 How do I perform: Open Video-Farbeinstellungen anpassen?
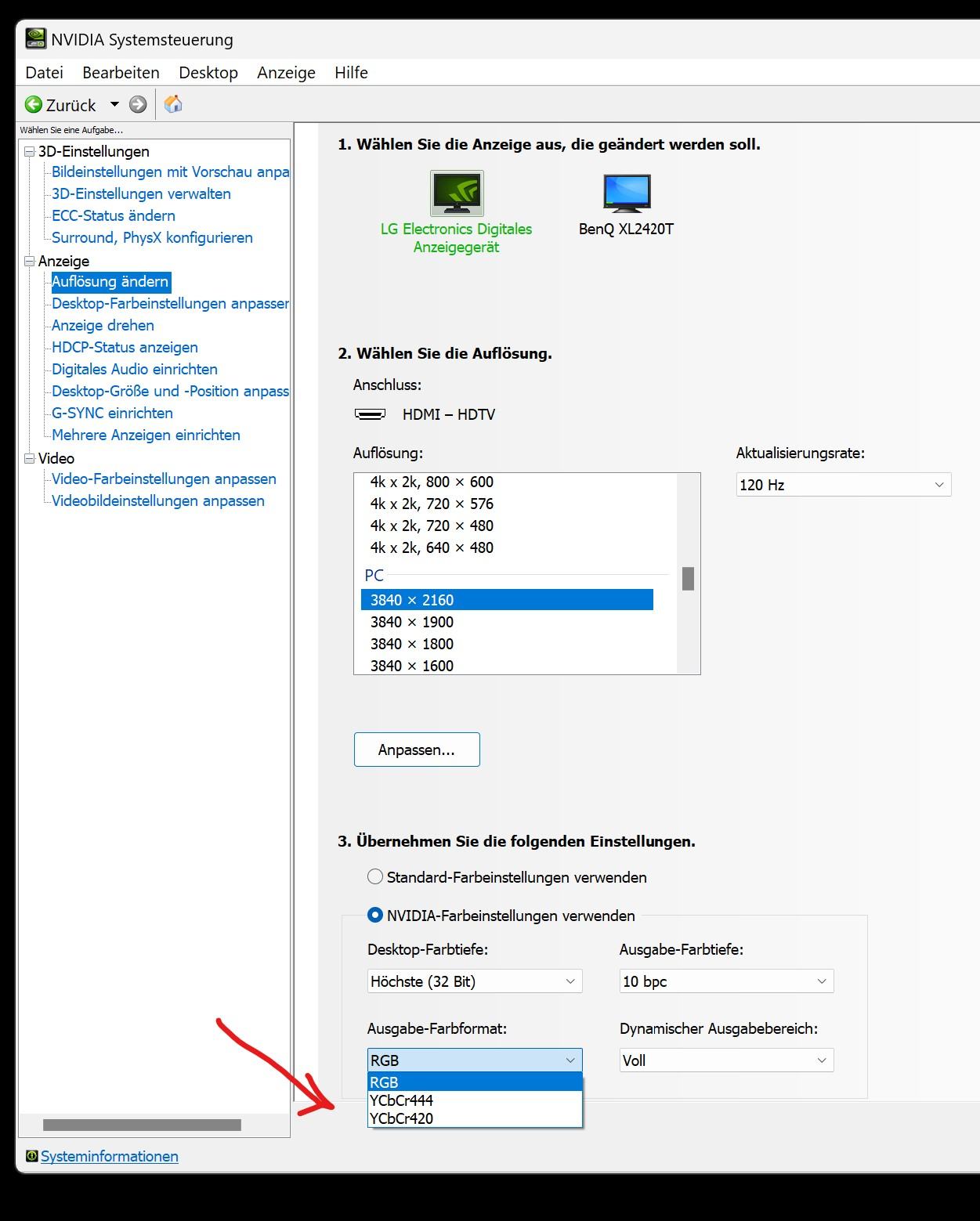click(164, 479)
